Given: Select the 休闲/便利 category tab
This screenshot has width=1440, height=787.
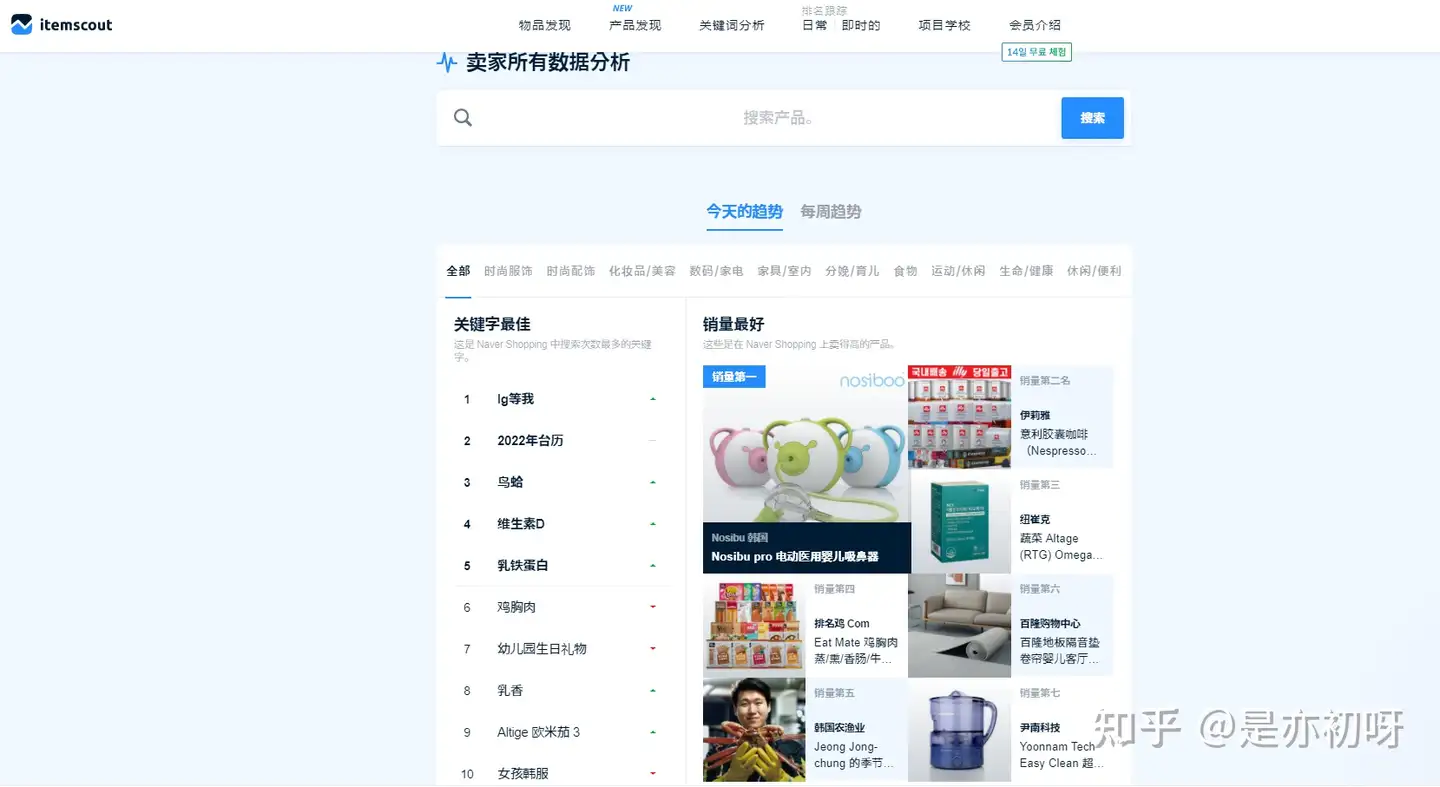Looking at the screenshot, I should 1094,271.
